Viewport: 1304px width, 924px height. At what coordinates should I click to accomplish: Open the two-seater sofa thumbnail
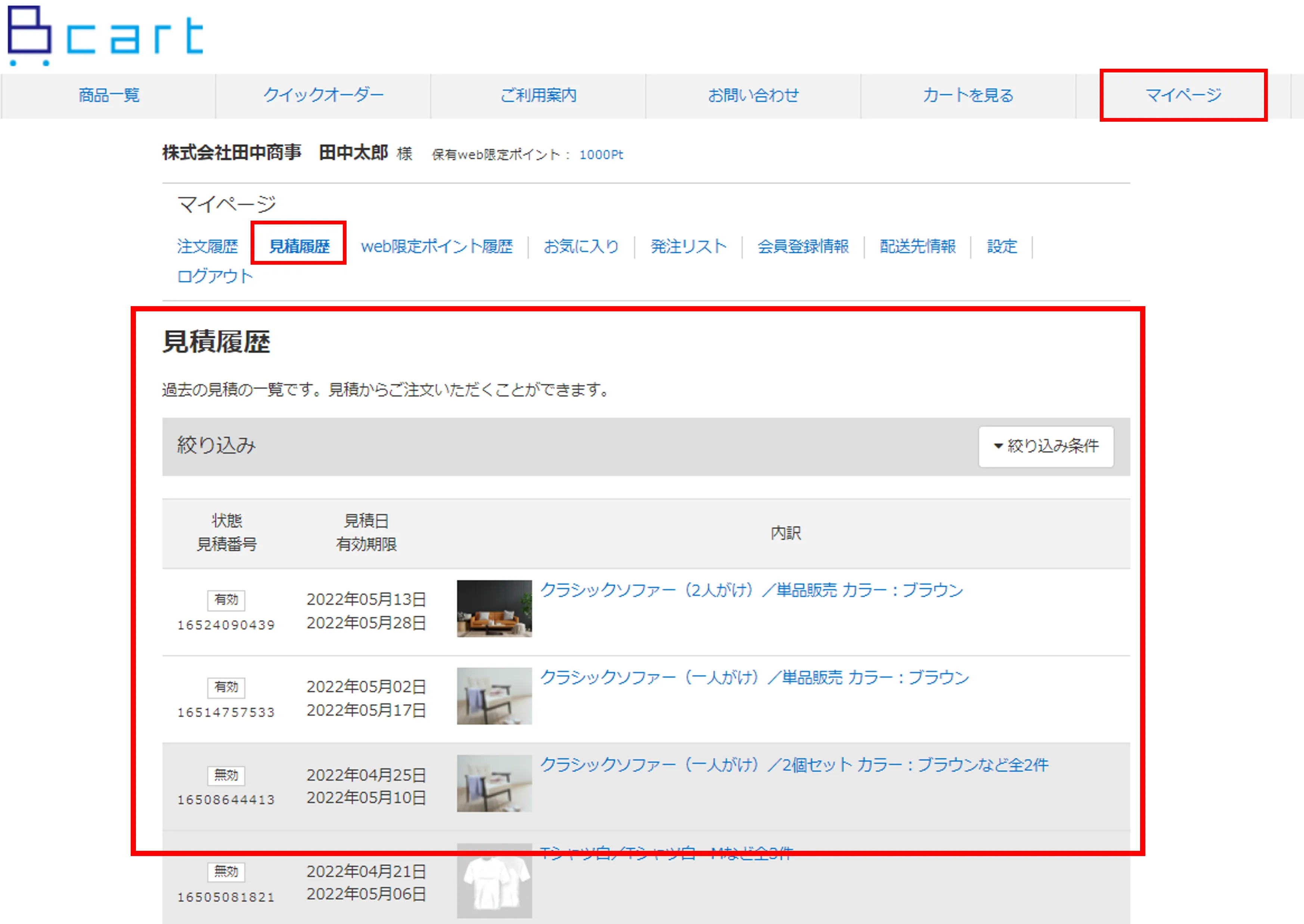pos(494,608)
